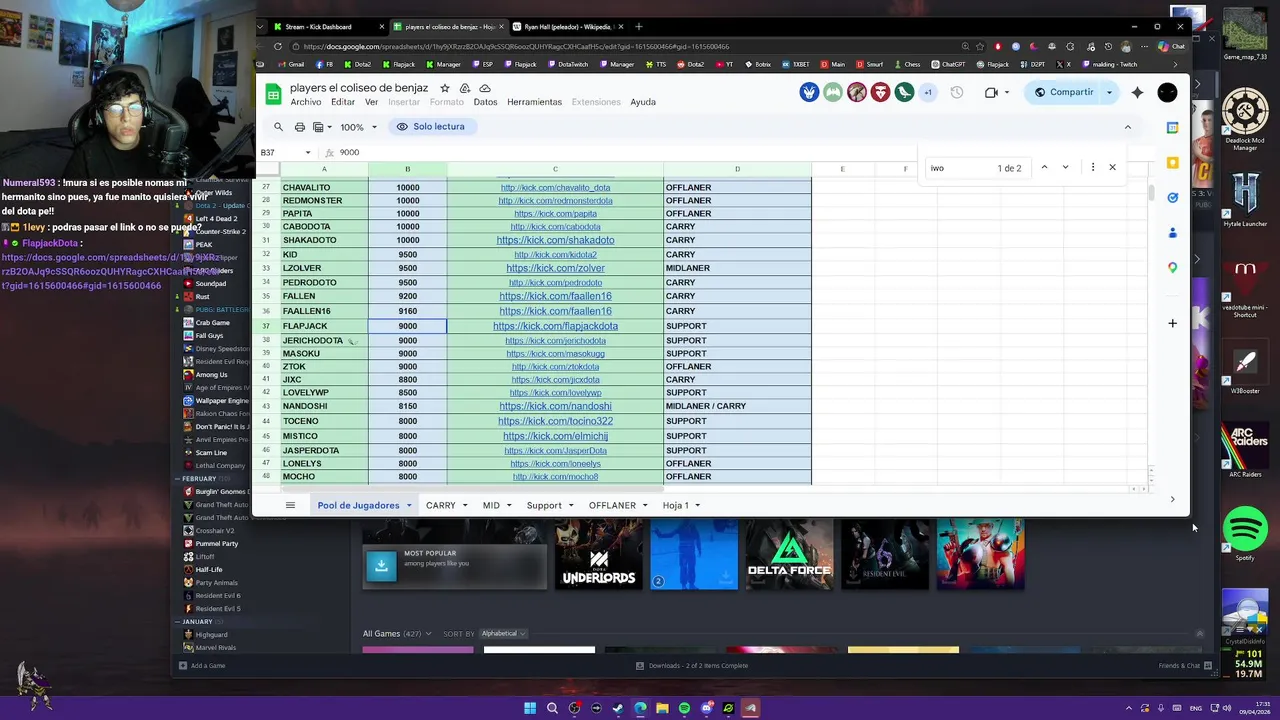Click Add a Game in Steam
Viewport: 1280px width, 720px height.
[202, 665]
